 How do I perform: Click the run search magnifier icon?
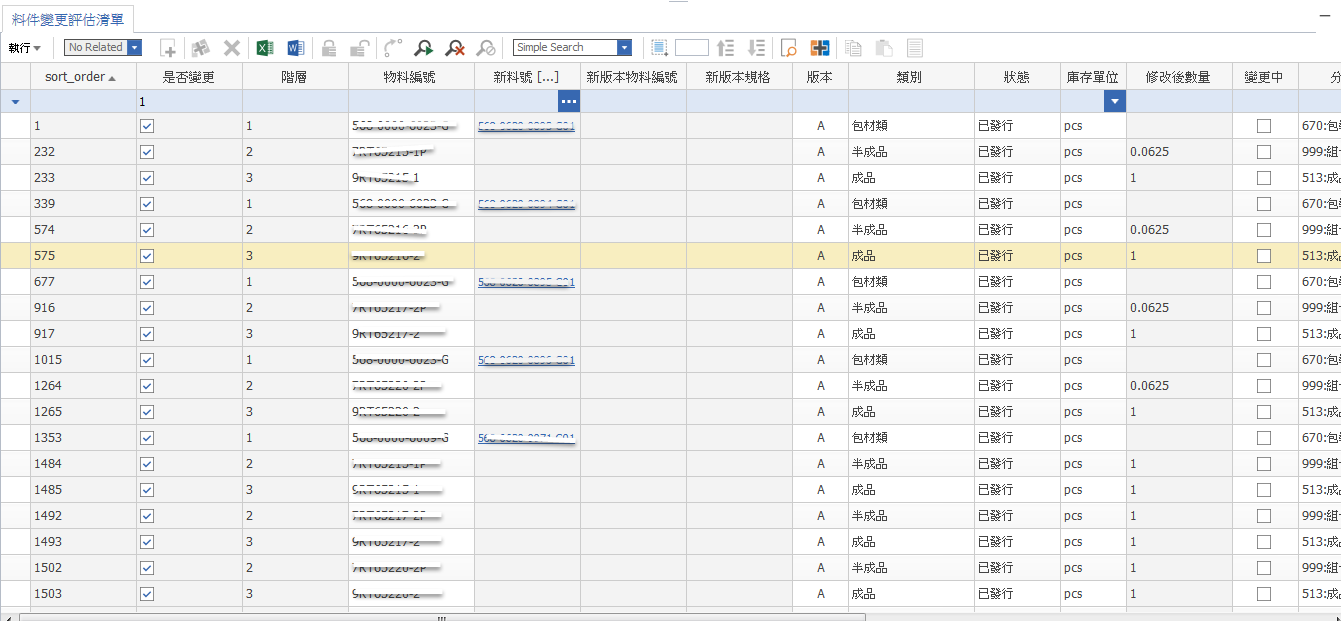point(424,48)
